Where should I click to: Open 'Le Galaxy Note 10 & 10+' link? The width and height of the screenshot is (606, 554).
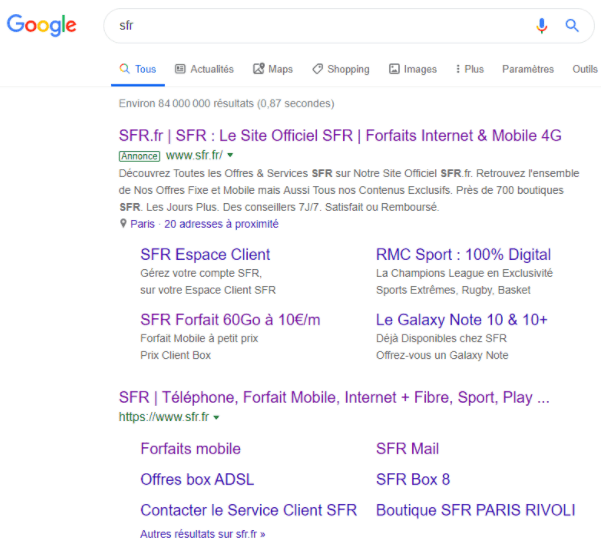(x=462, y=320)
